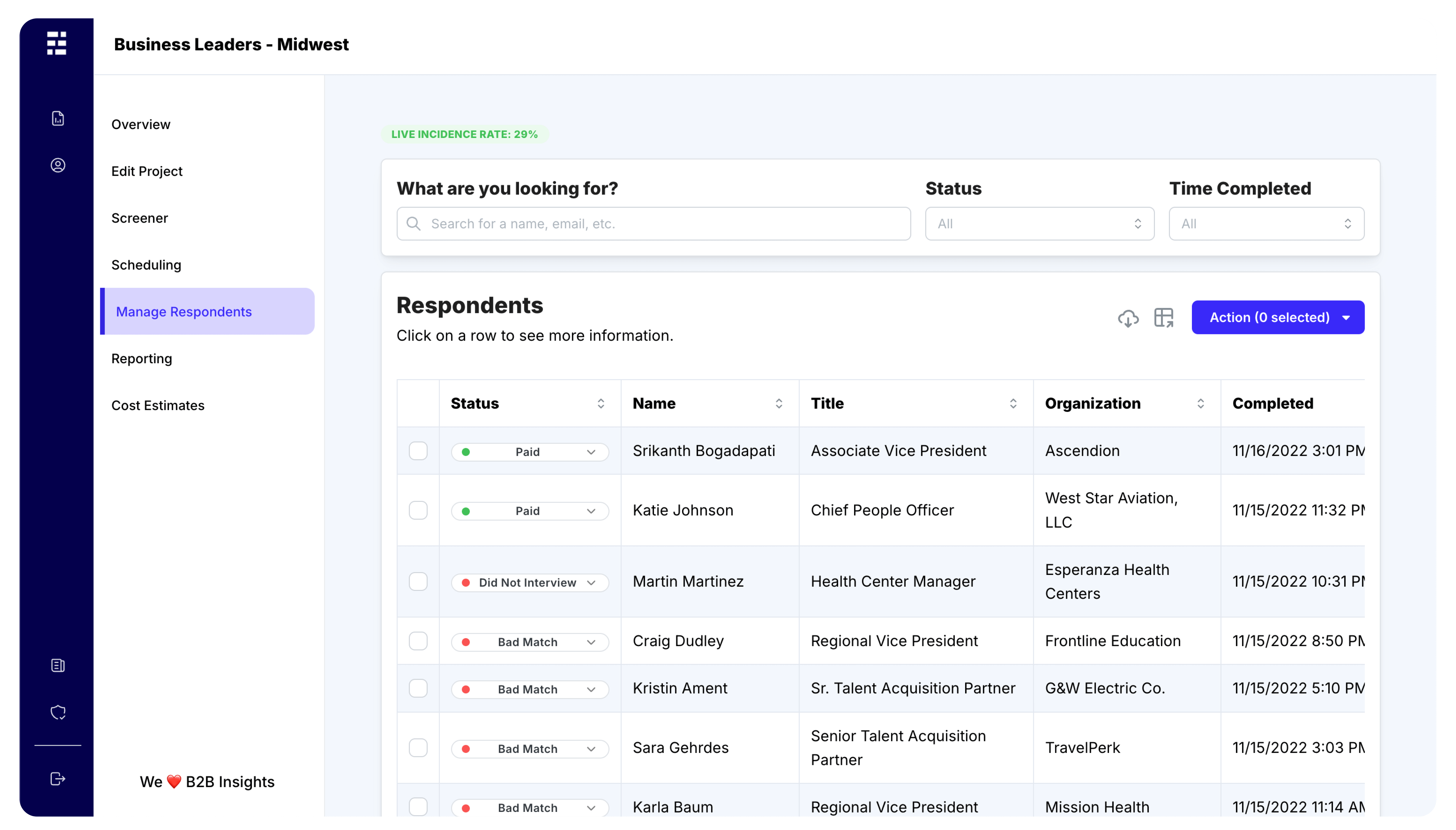Expand the Time Completed dropdown
The width and height of the screenshot is (1456, 830).
click(1266, 223)
